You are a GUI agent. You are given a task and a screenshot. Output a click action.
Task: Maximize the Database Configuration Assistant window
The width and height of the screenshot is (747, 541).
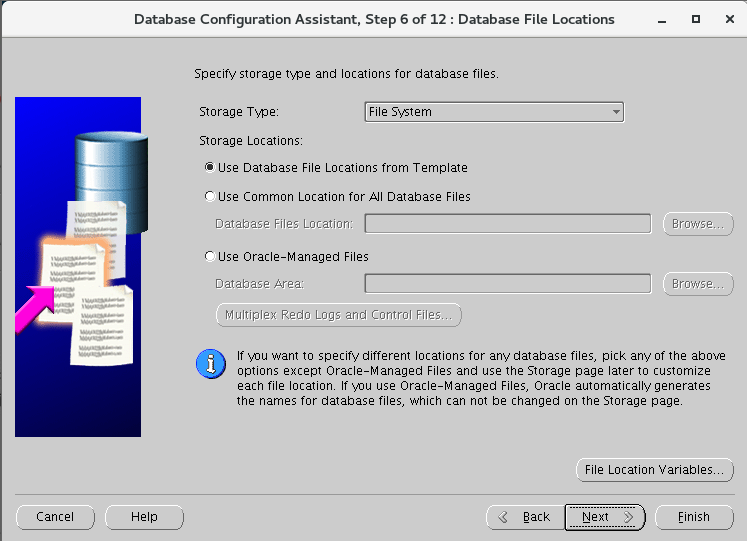coord(696,20)
